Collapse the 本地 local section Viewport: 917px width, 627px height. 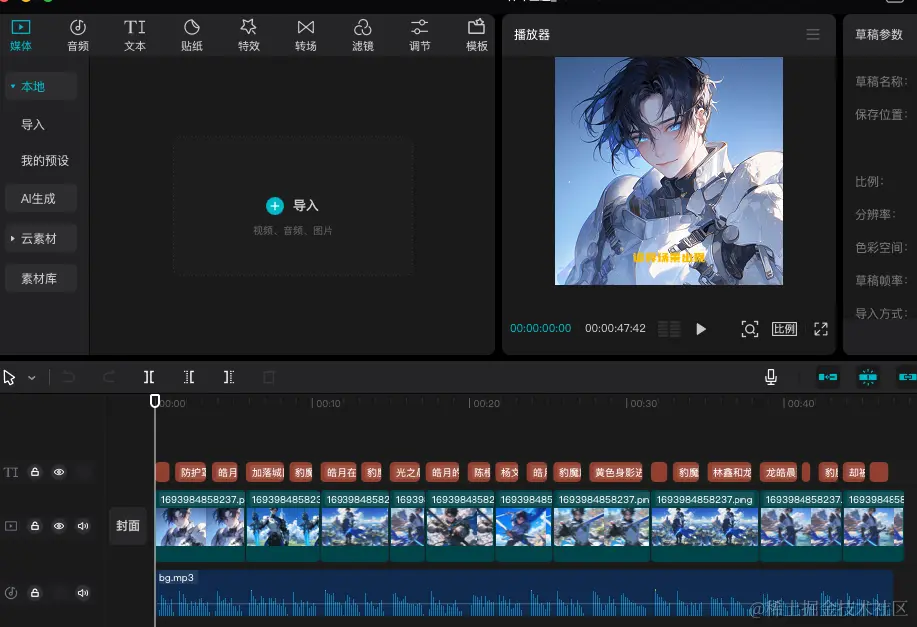tap(41, 87)
